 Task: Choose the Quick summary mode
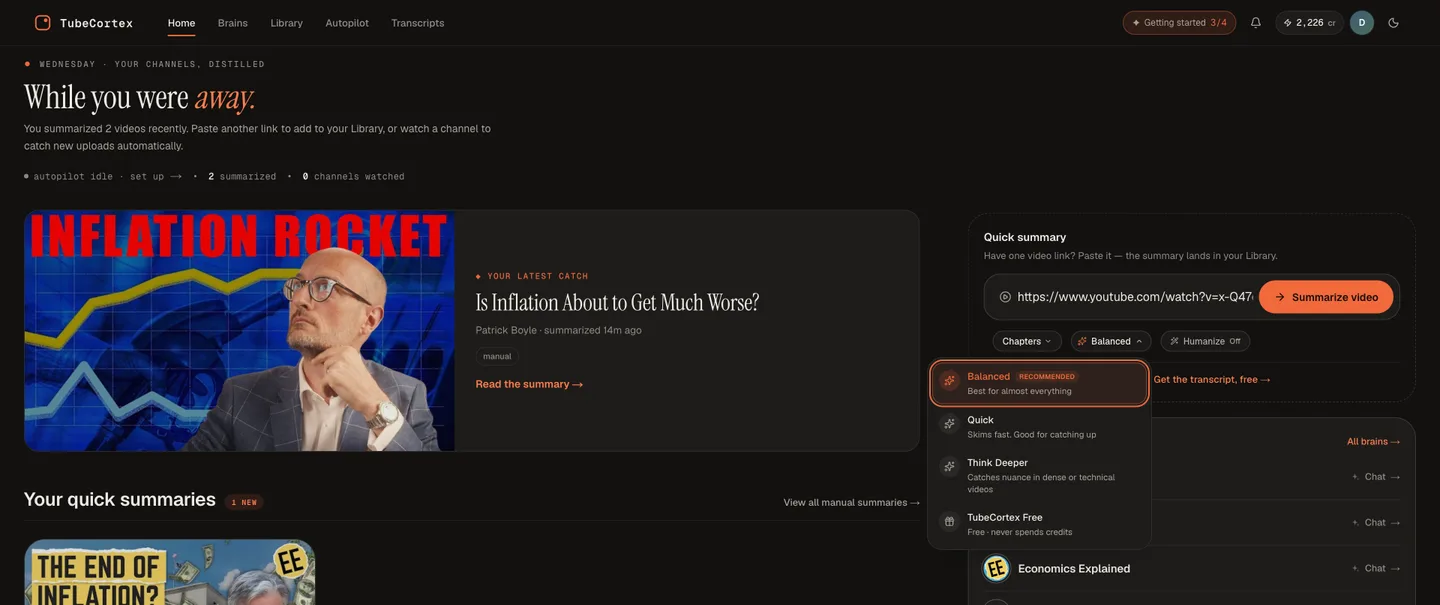[x=1039, y=427]
